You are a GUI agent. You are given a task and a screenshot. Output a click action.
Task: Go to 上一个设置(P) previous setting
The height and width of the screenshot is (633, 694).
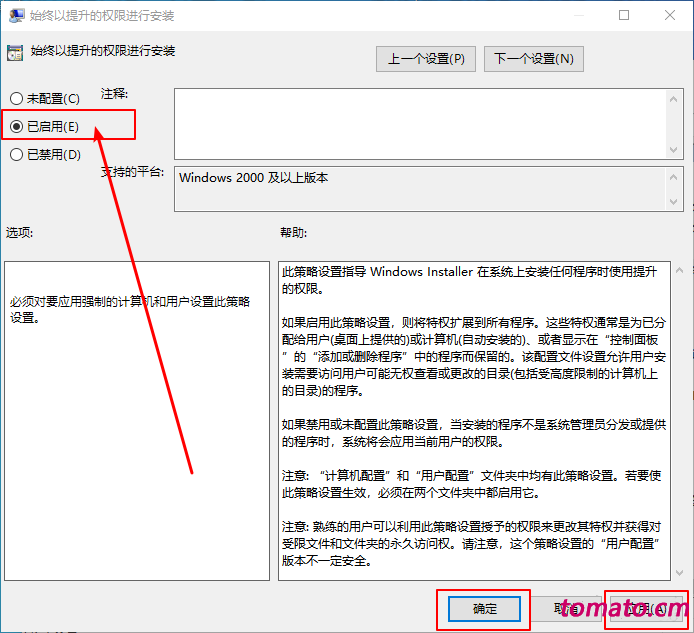pyautogui.click(x=426, y=59)
